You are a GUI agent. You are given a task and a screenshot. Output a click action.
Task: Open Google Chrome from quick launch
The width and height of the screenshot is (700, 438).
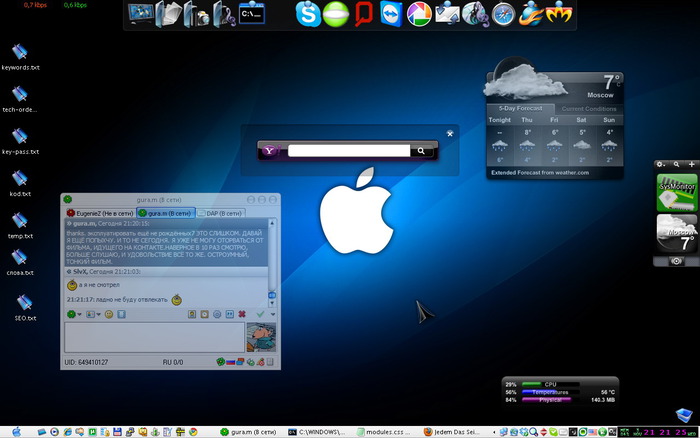[x=193, y=432]
